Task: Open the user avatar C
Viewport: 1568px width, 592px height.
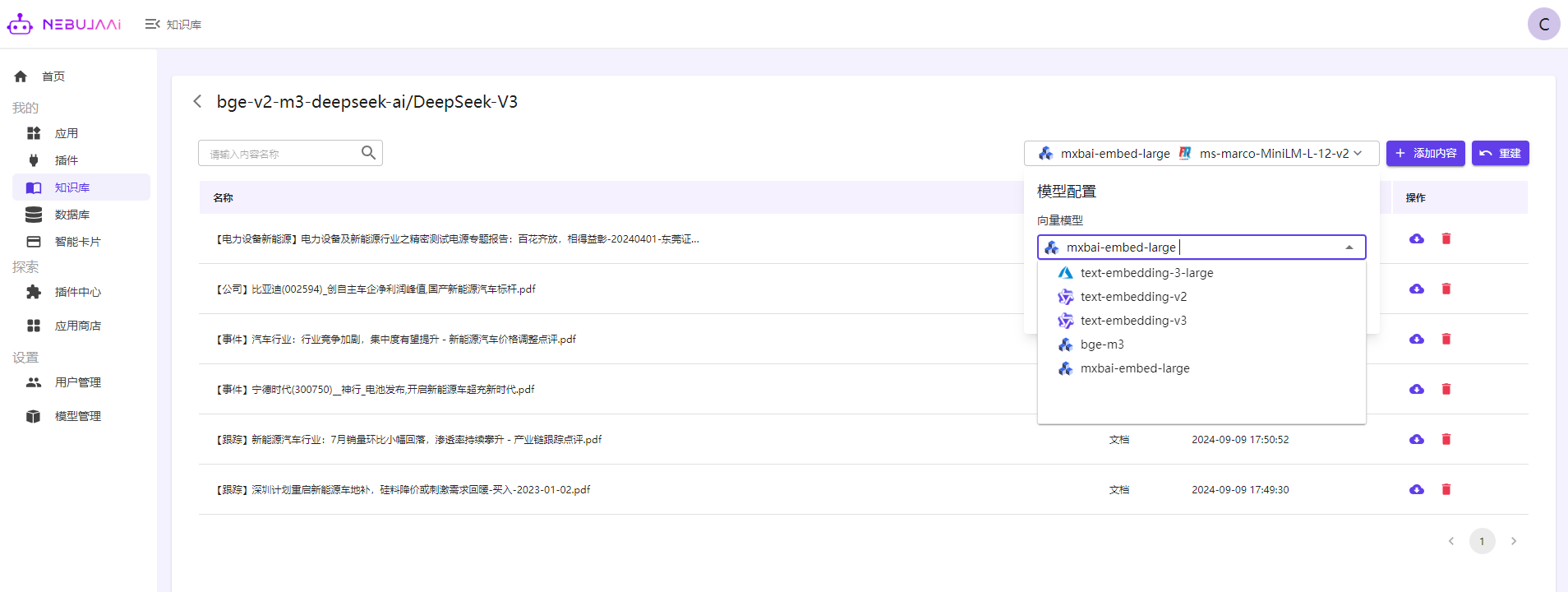Action: pos(1543,24)
